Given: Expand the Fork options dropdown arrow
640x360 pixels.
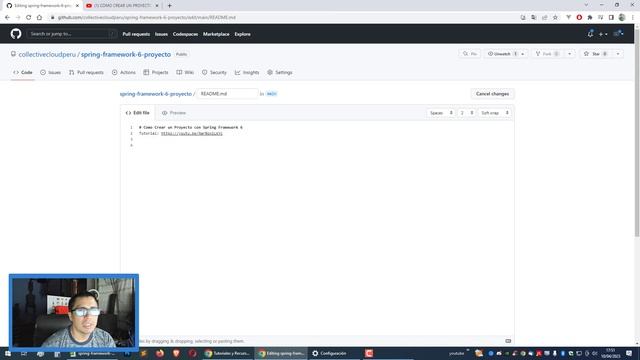Looking at the screenshot, I should click(569, 54).
